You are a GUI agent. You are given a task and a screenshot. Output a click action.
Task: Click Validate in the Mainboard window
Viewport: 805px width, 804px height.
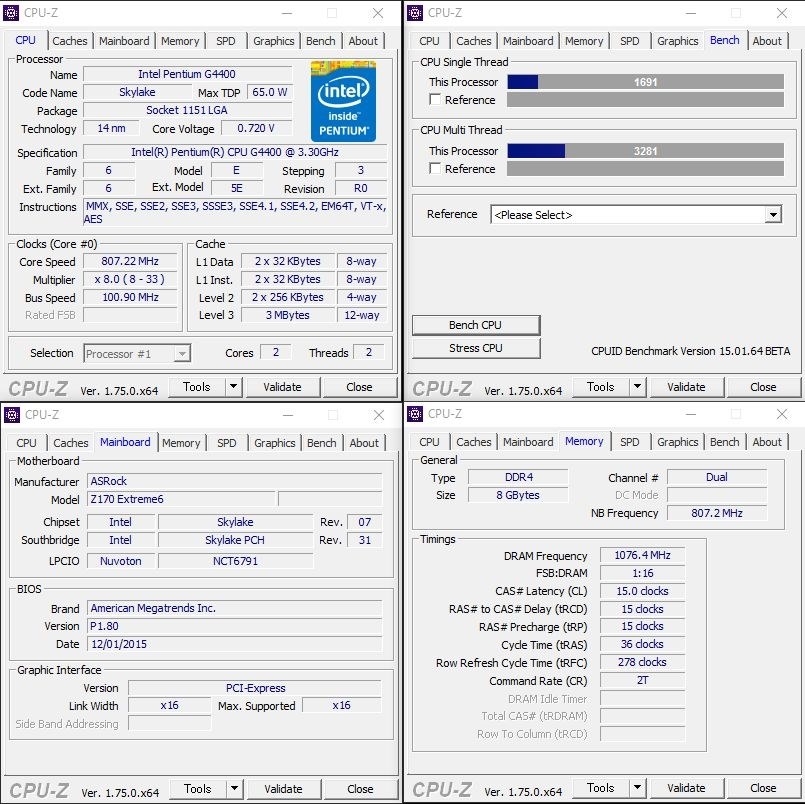[283, 788]
